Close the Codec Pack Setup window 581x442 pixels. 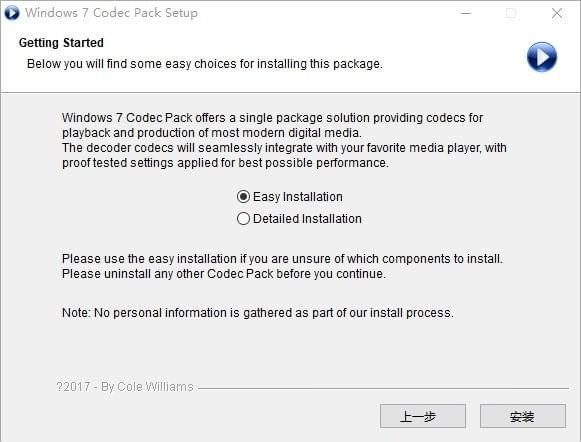click(x=557, y=13)
